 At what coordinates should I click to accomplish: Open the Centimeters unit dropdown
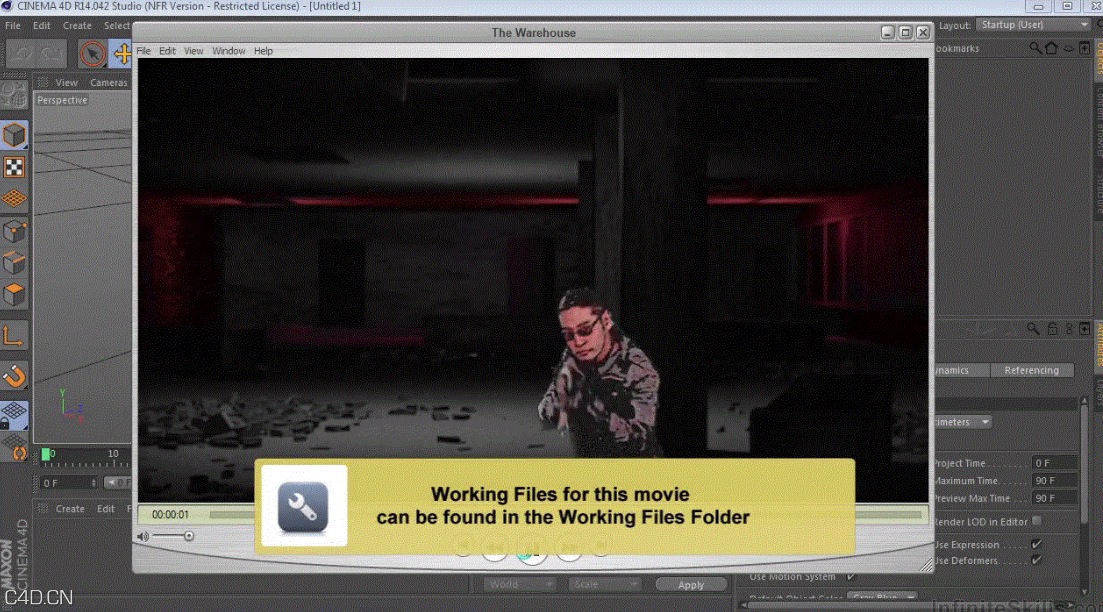click(964, 422)
